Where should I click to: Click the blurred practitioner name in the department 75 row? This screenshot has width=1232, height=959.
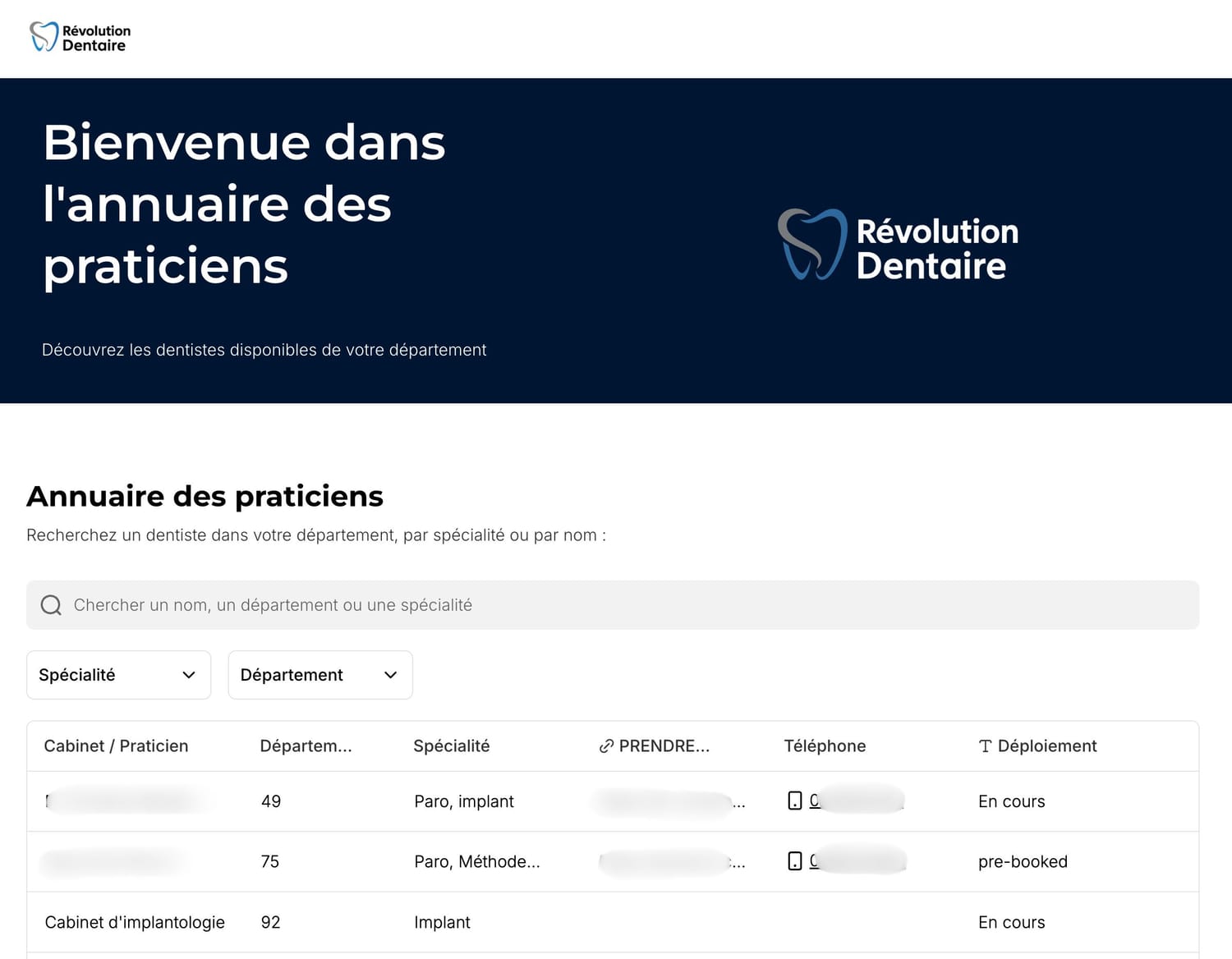113,862
